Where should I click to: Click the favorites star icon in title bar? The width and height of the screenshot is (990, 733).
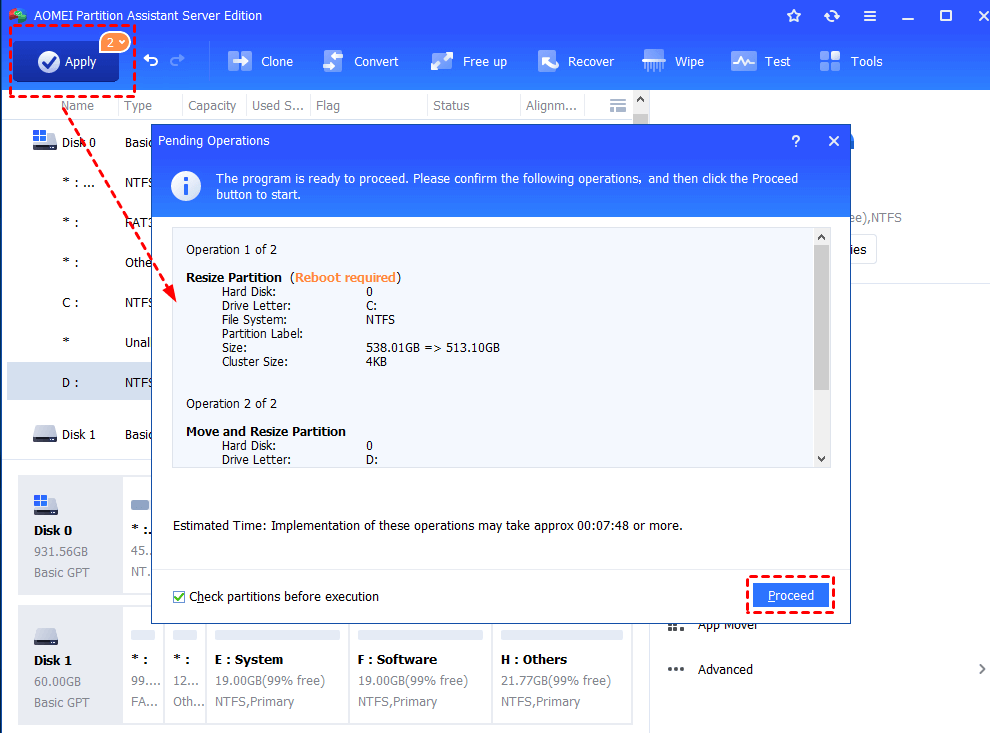[x=794, y=16]
